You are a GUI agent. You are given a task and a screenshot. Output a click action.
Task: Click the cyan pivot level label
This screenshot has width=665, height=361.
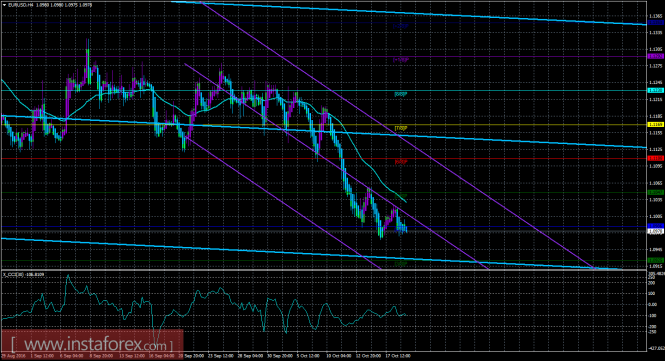(401, 94)
